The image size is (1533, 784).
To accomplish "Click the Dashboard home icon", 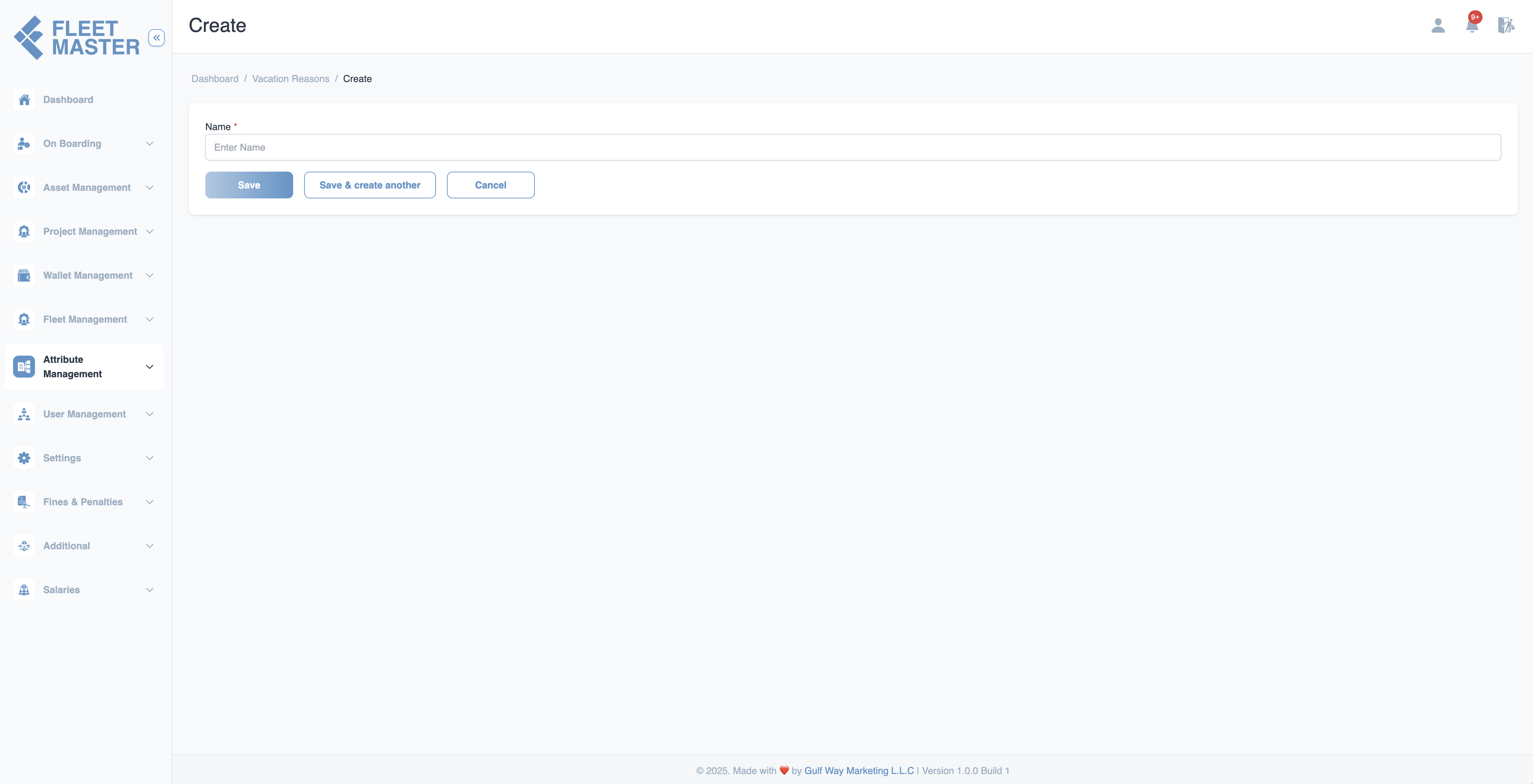I will (x=24, y=100).
